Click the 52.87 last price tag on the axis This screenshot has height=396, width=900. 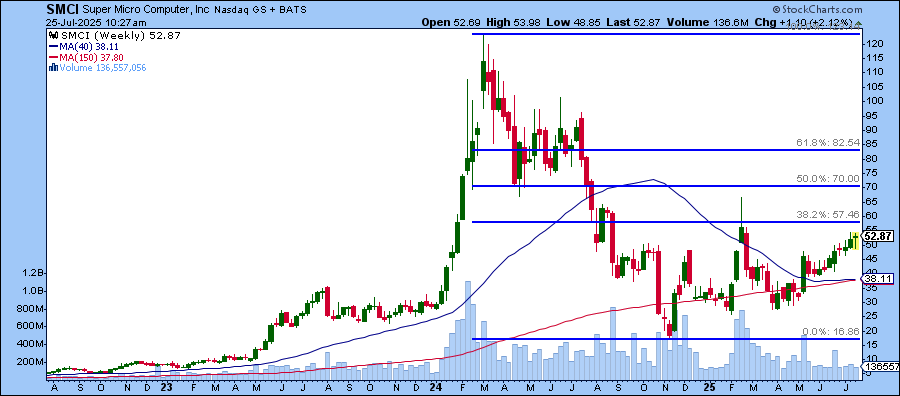click(x=878, y=236)
